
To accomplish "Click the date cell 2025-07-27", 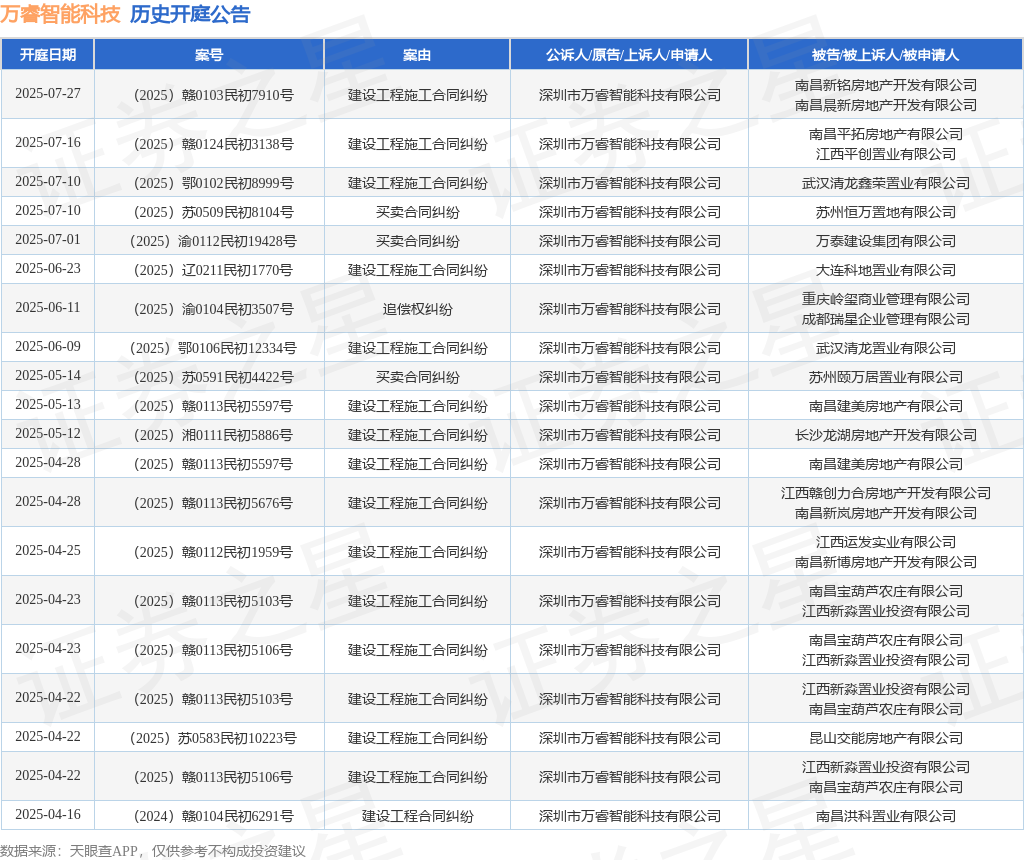I will 48,93.
